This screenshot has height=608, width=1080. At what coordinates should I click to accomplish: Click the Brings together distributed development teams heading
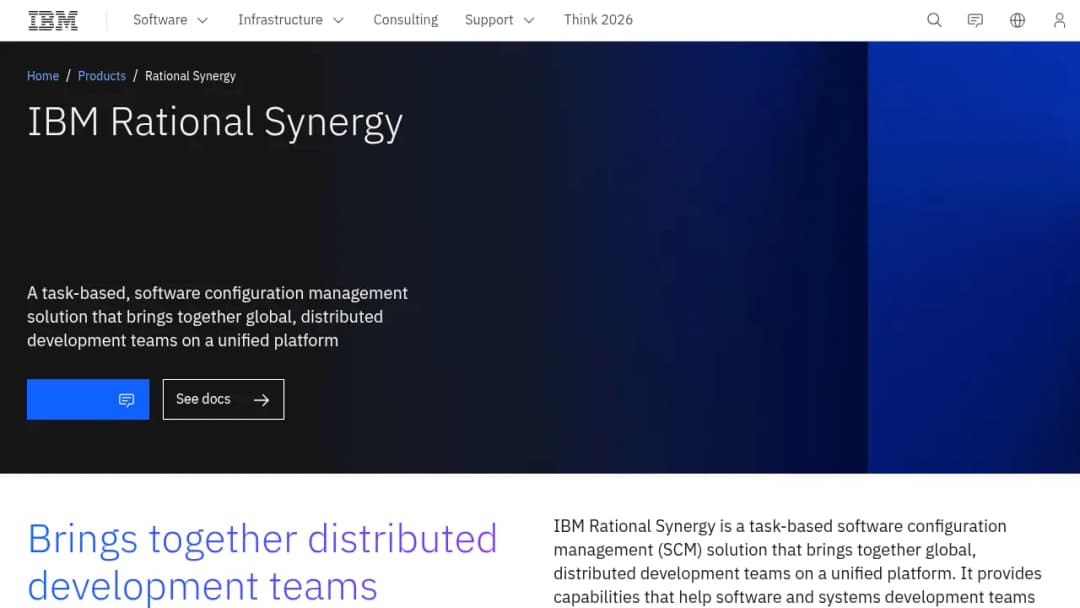tap(262, 562)
